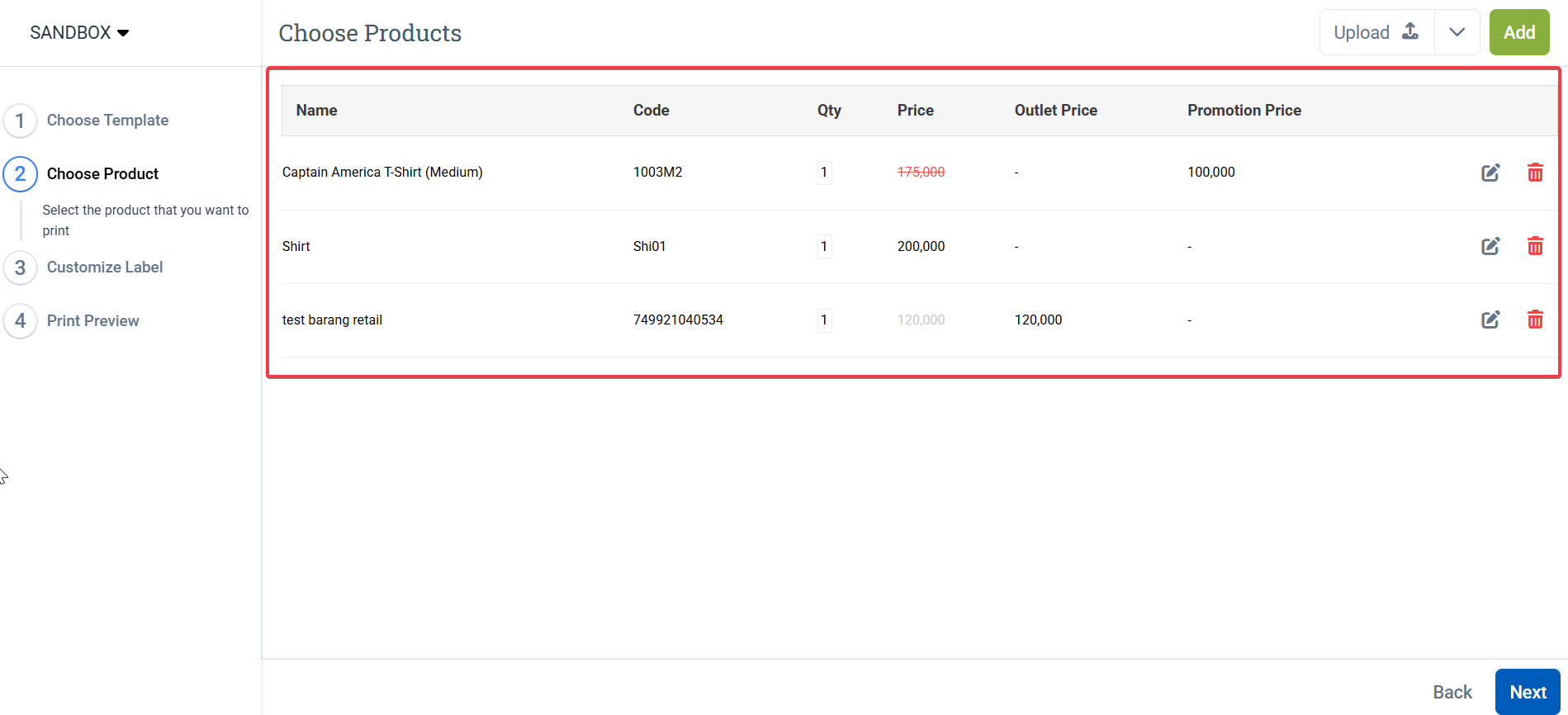The image size is (1568, 715).
Task: Click the Back link
Action: (1452, 692)
